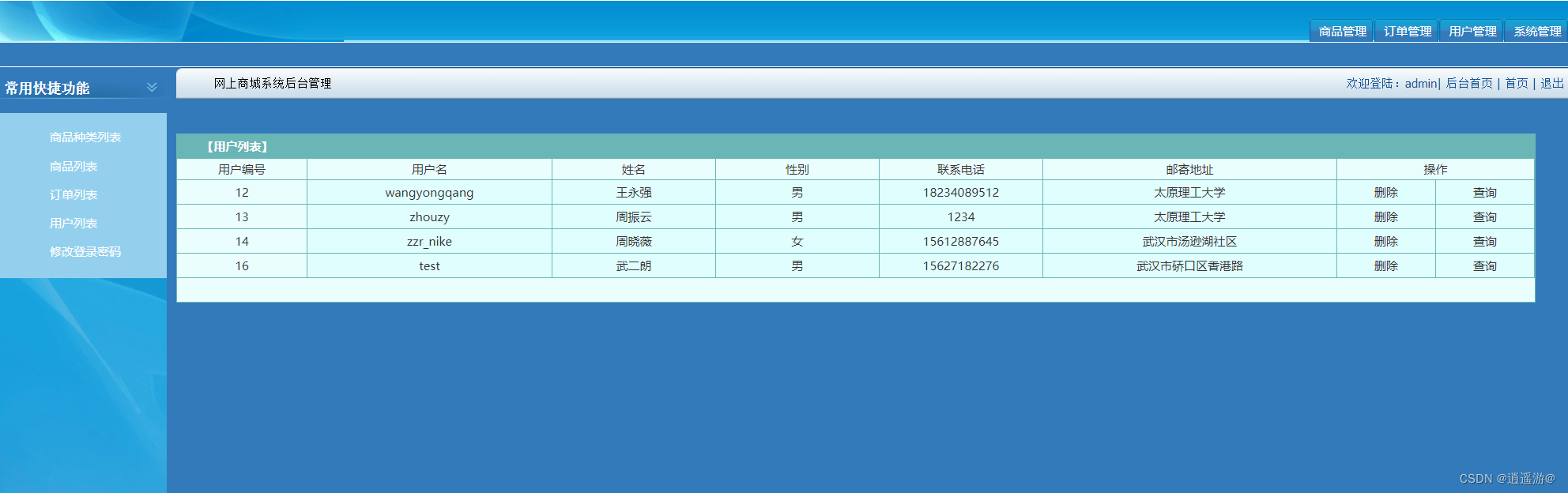Click the 用户编号 column header
The height and width of the screenshot is (493, 1568).
pos(242,170)
